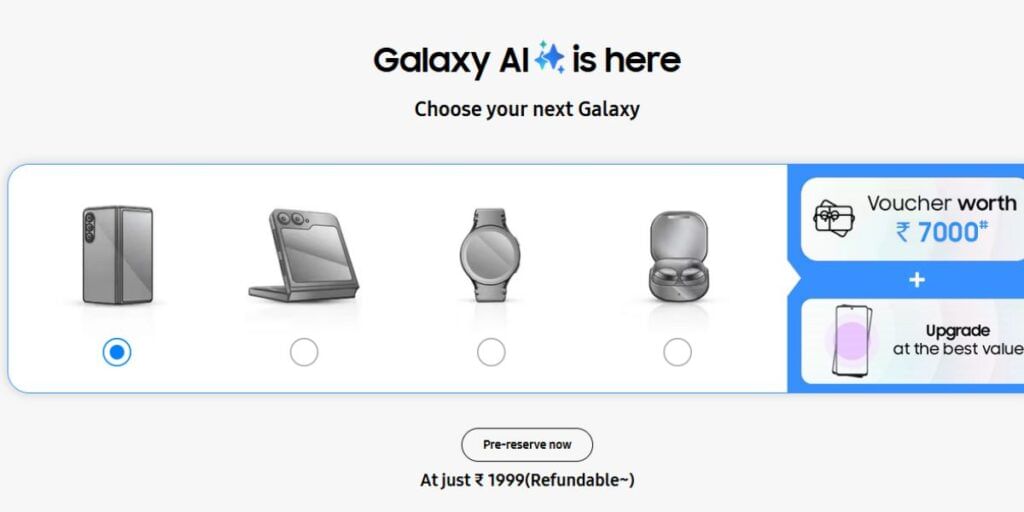Click the phone upgrade illustration icon

[852, 340]
